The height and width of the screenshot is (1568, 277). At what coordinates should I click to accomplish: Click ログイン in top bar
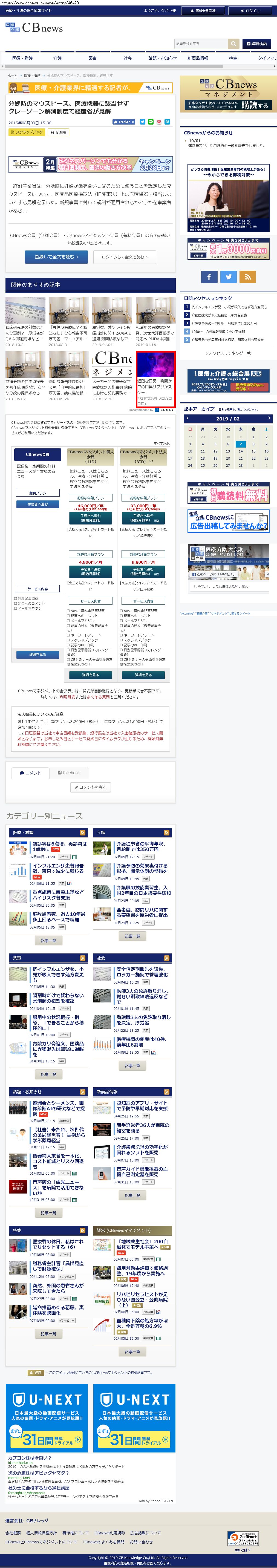[250, 10]
